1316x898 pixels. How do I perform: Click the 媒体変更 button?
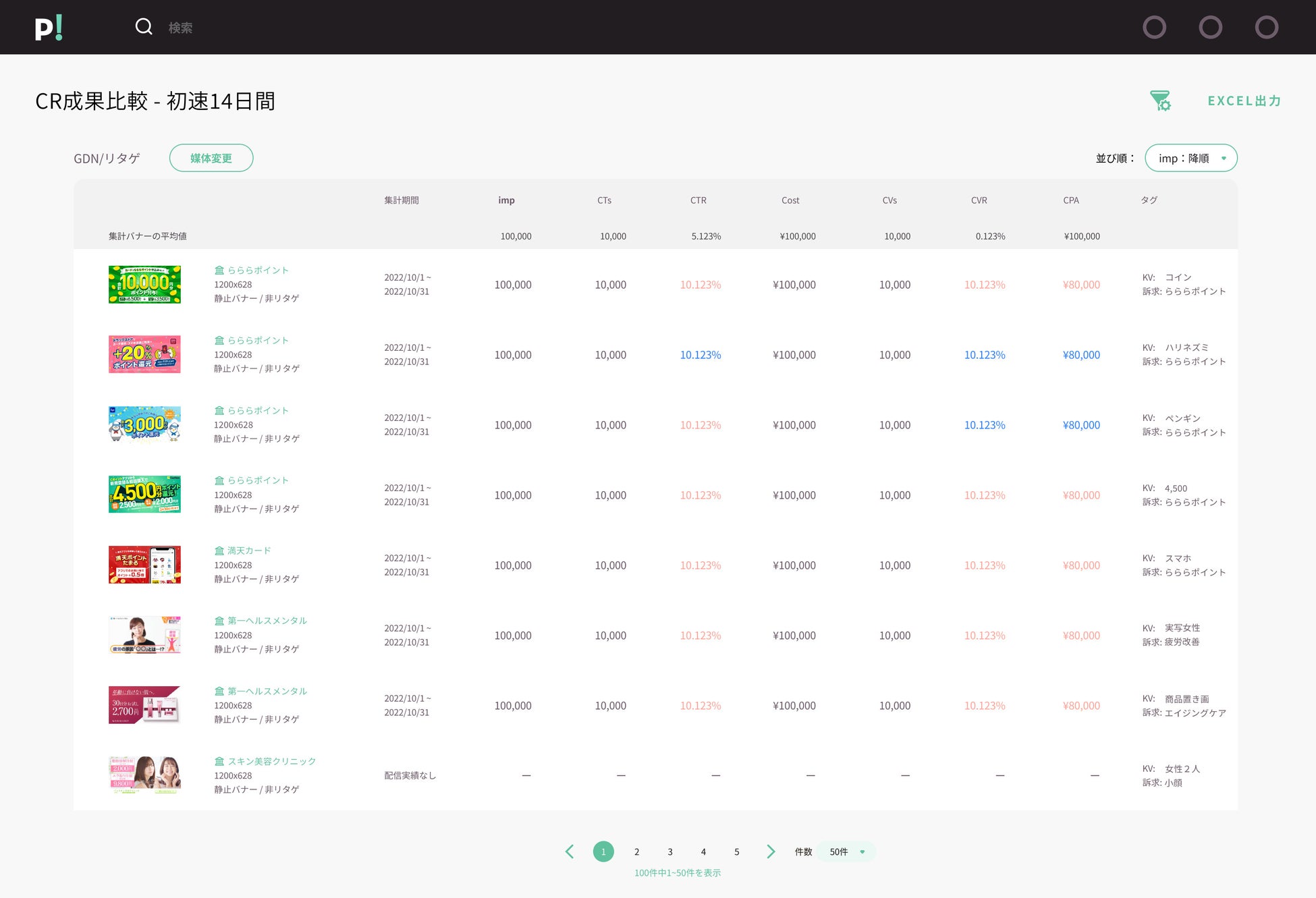point(211,158)
